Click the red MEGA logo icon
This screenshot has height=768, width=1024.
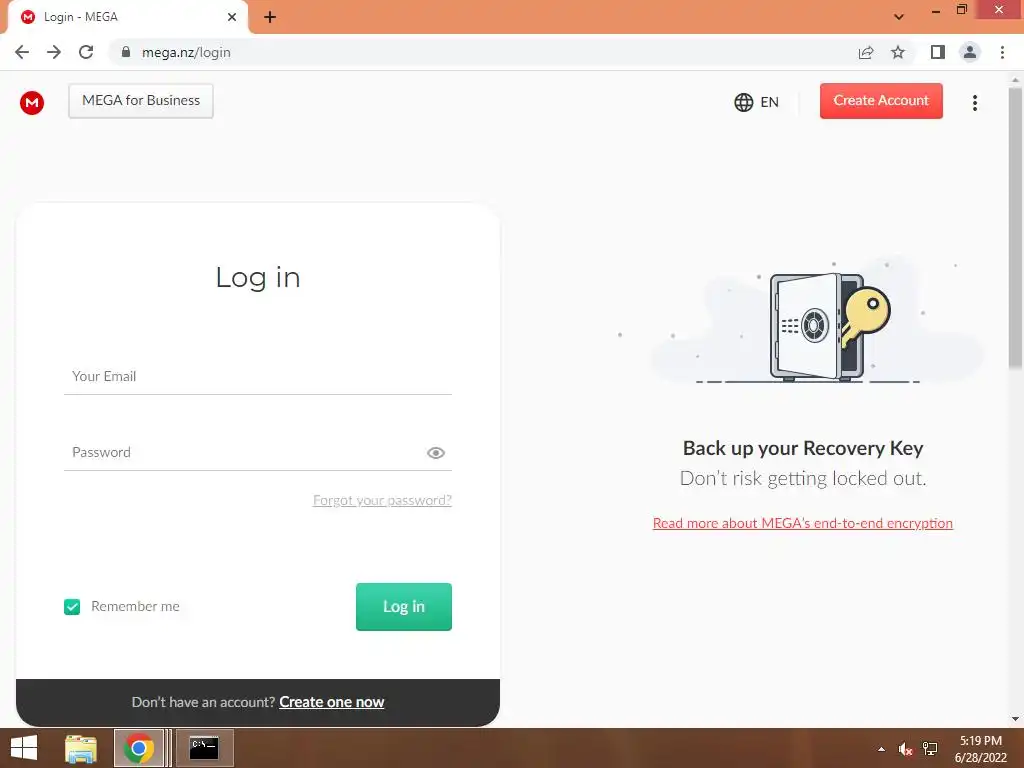pos(31,103)
